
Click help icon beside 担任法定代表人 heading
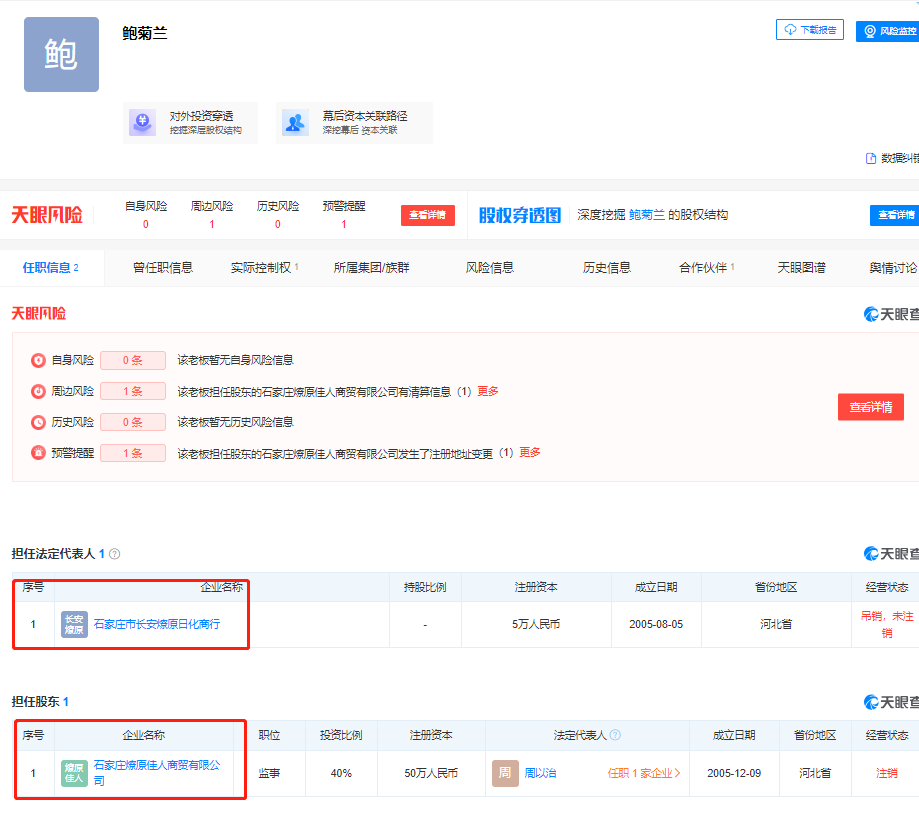[x=115, y=554]
